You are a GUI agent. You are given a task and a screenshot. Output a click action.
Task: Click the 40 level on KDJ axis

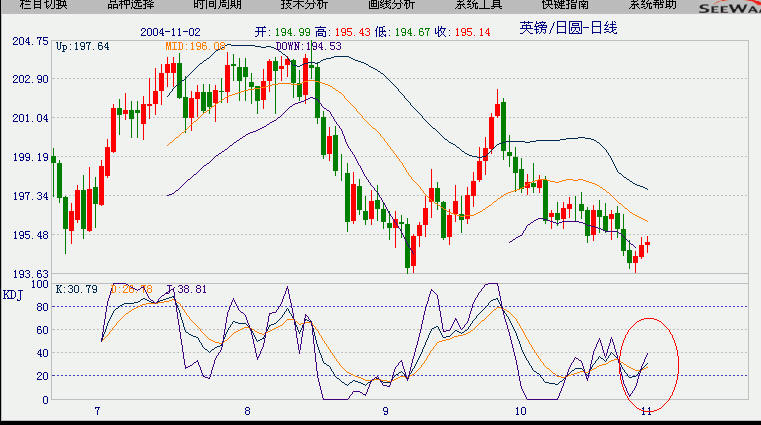[43, 353]
